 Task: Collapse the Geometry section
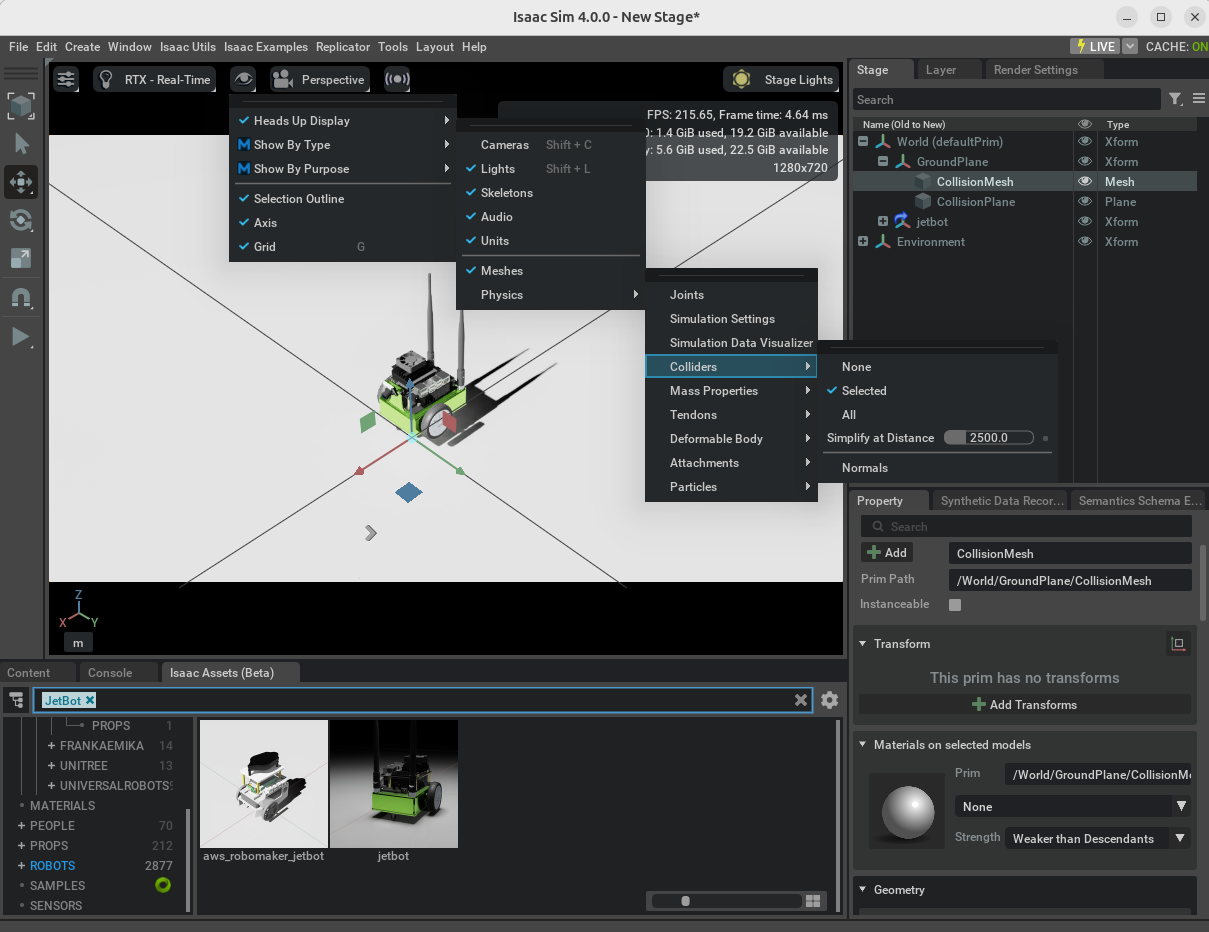click(x=863, y=890)
